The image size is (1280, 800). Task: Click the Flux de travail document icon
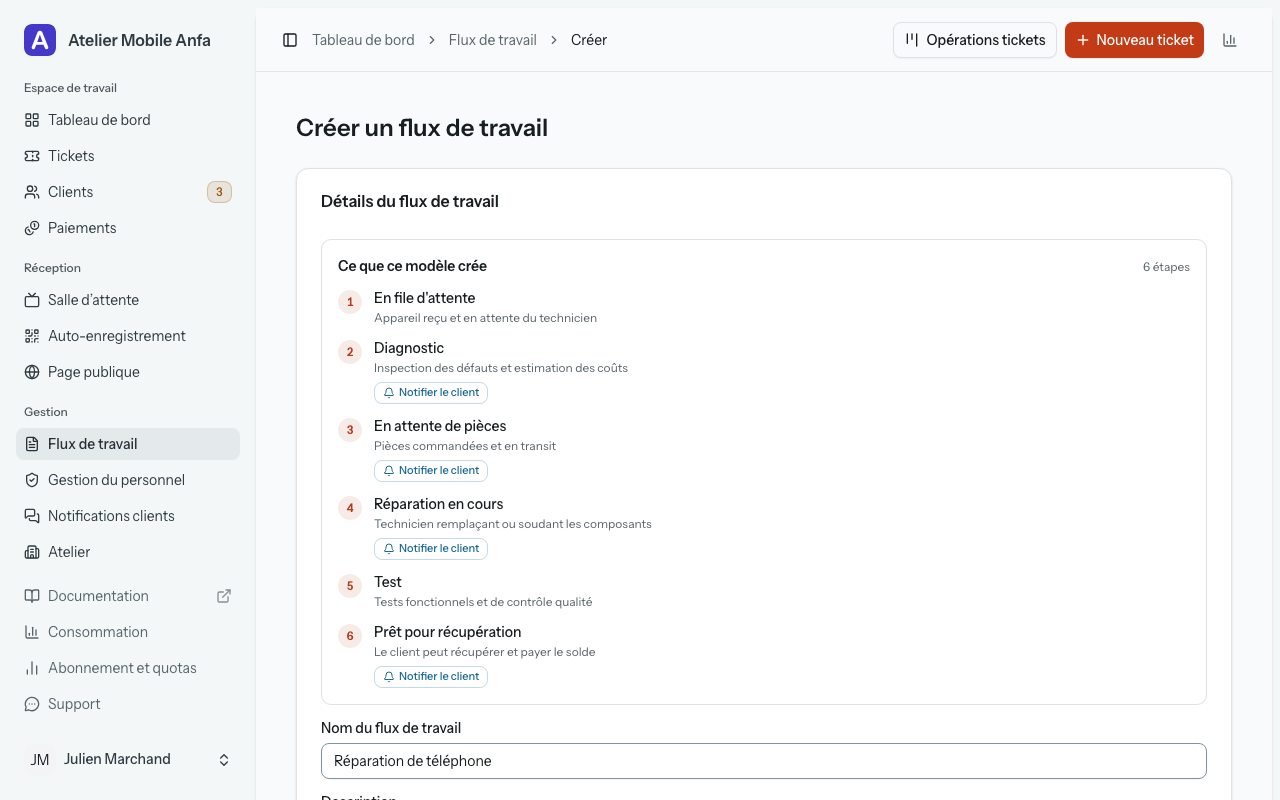pyautogui.click(x=32, y=444)
